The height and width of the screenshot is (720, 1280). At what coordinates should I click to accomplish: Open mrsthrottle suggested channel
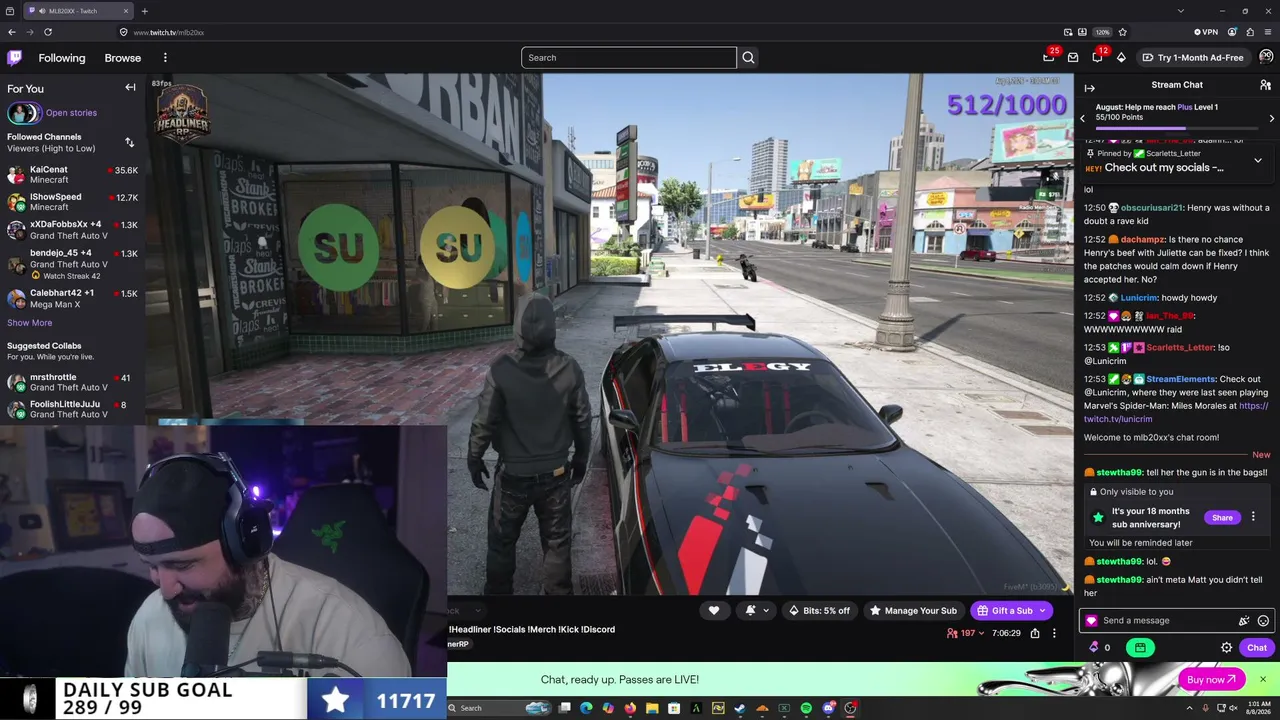[x=72, y=382]
